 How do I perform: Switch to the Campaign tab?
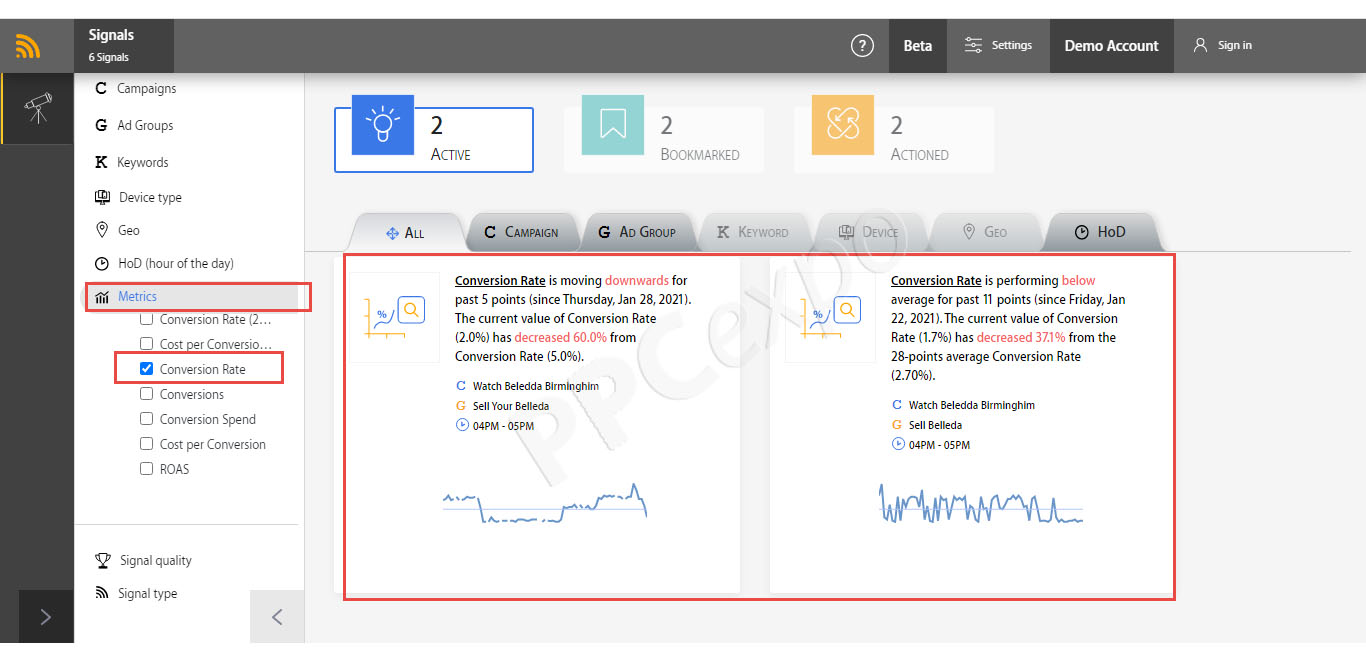click(522, 232)
